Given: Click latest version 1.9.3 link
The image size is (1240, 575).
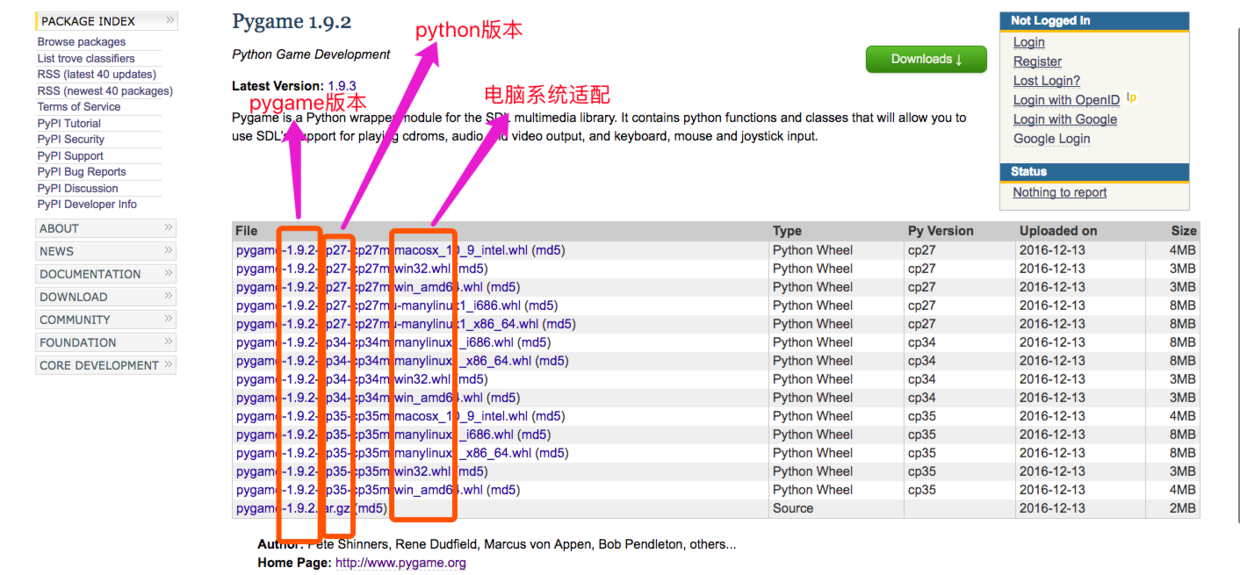Looking at the screenshot, I should coord(342,86).
